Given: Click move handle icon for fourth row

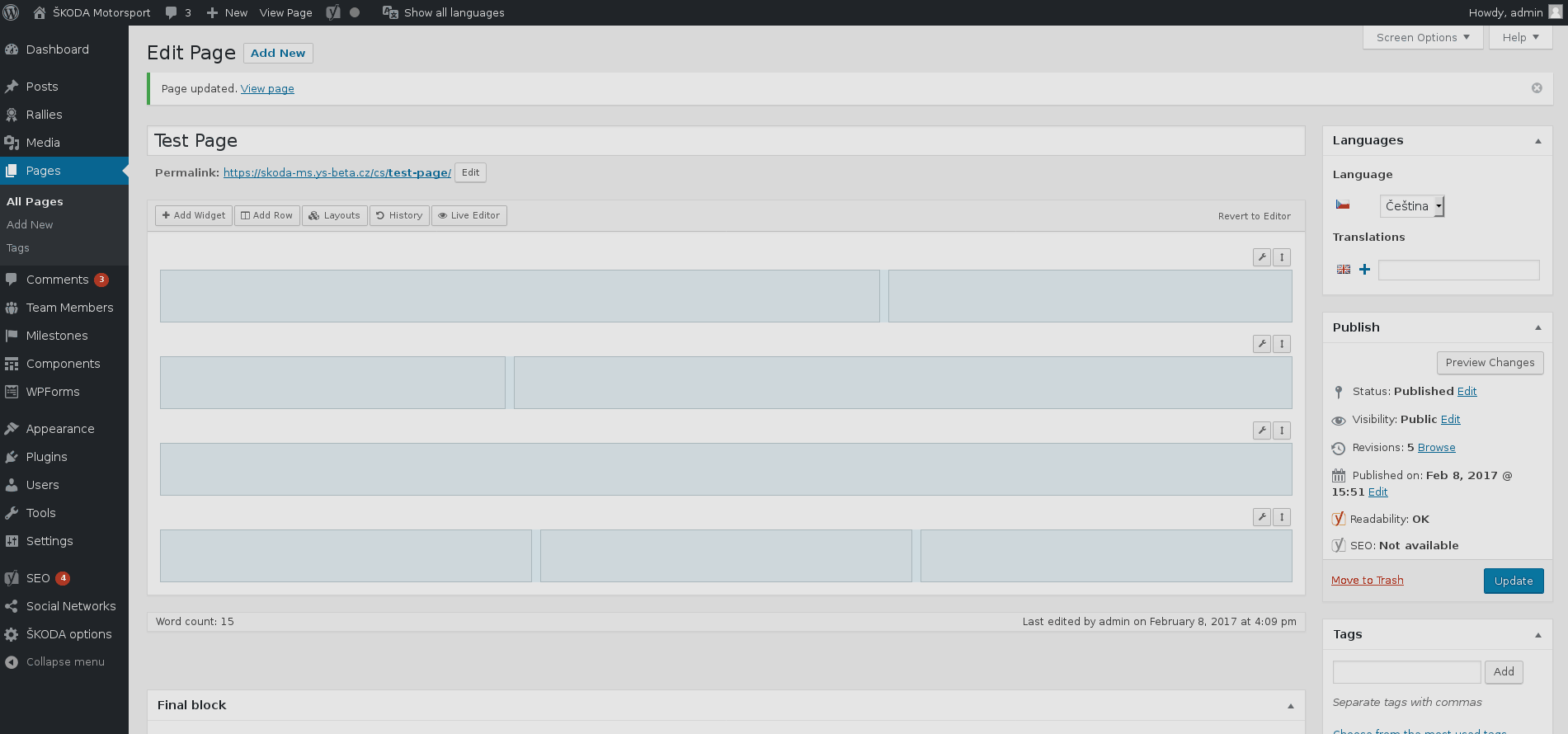Looking at the screenshot, I should pyautogui.click(x=1282, y=517).
